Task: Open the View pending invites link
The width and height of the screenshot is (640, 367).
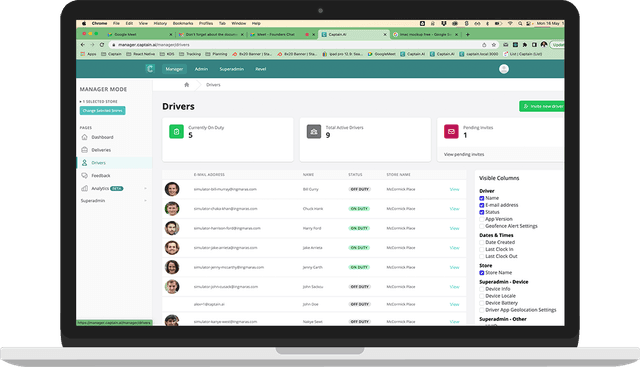Action: tap(464, 154)
